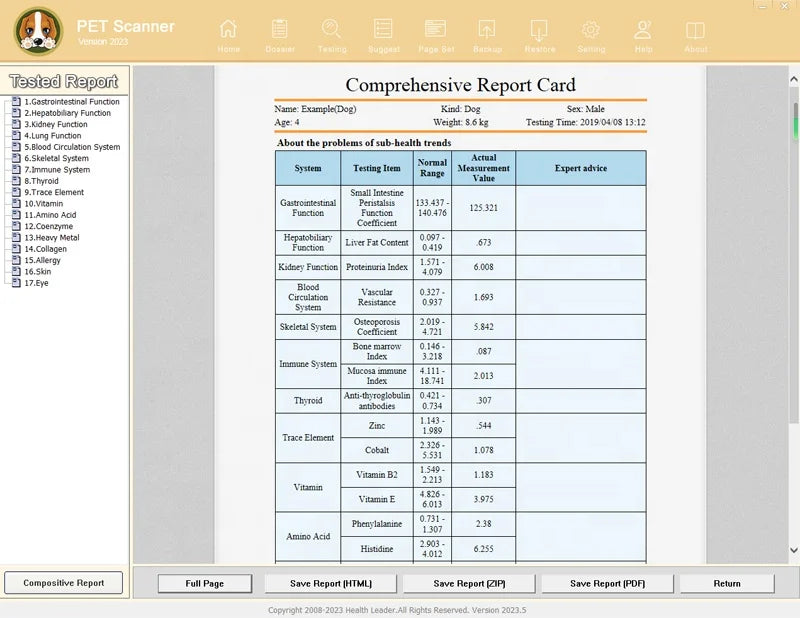The height and width of the screenshot is (618, 800).
Task: Open the Home toolbar icon
Action: click(228, 29)
